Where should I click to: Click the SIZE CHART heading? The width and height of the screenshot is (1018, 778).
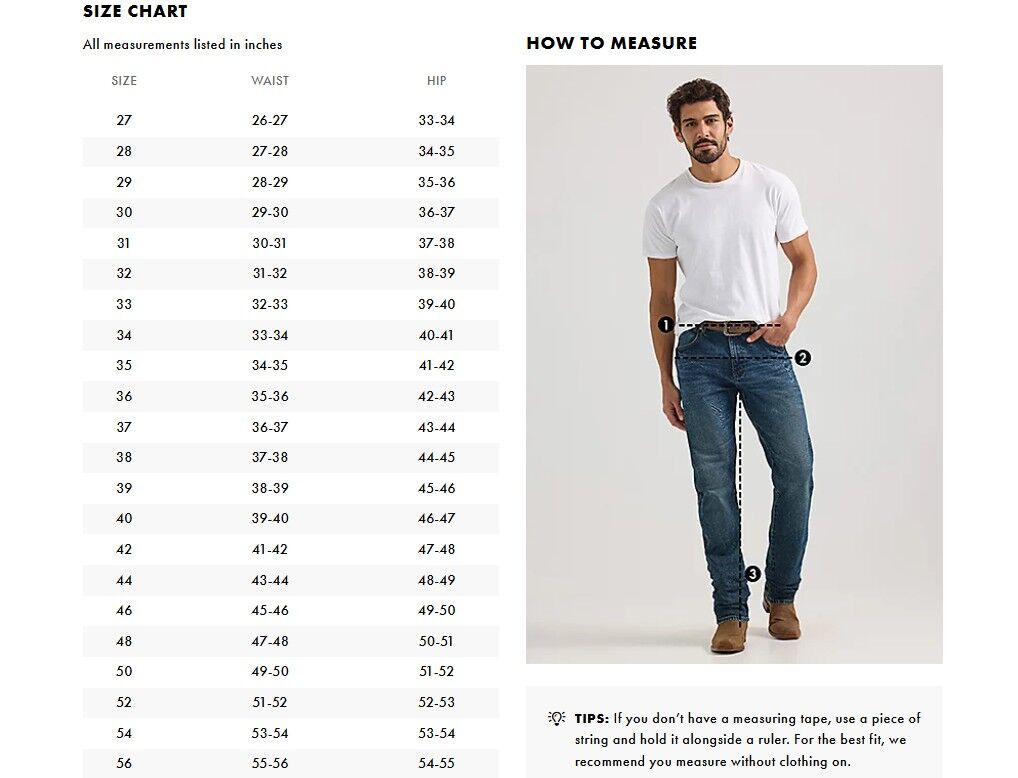pos(135,12)
